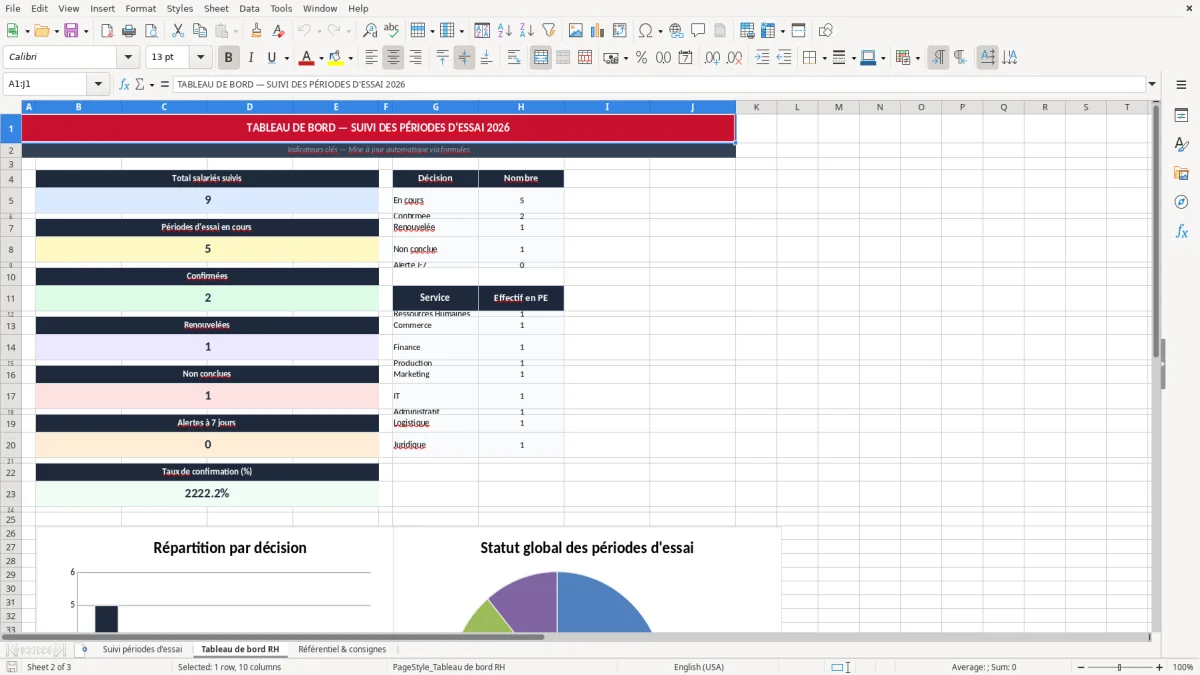The width and height of the screenshot is (1200, 675).
Task: Switch to the Suivi périodes d'essai sheet
Action: point(142,649)
